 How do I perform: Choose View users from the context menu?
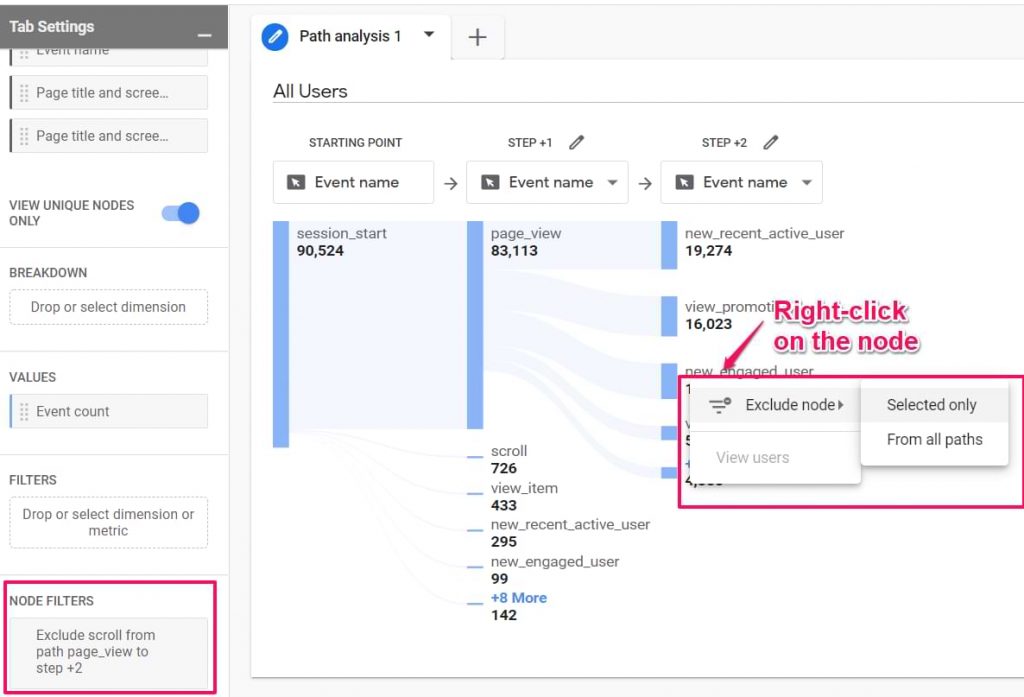click(751, 457)
